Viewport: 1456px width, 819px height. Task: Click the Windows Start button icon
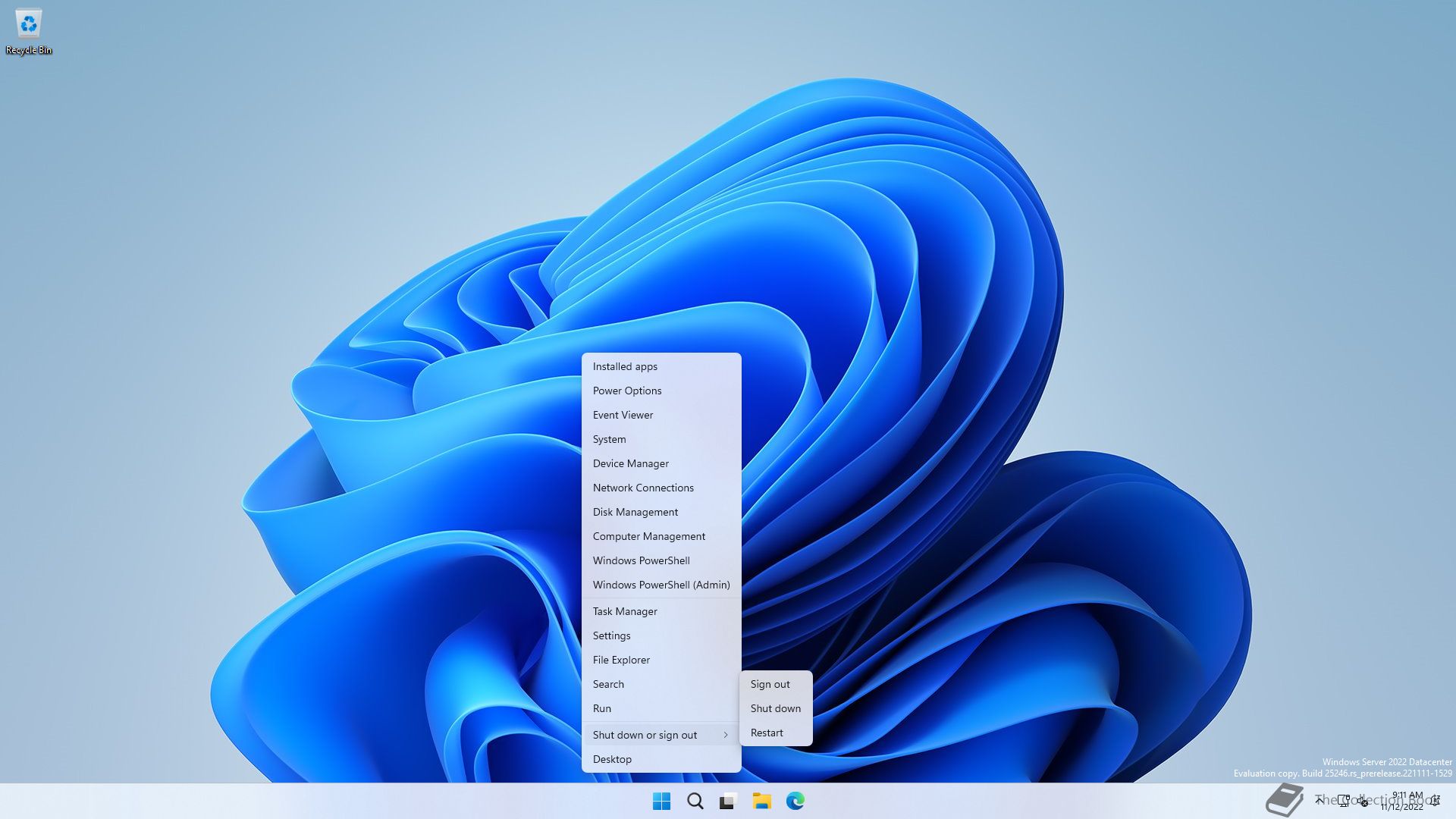(661, 800)
